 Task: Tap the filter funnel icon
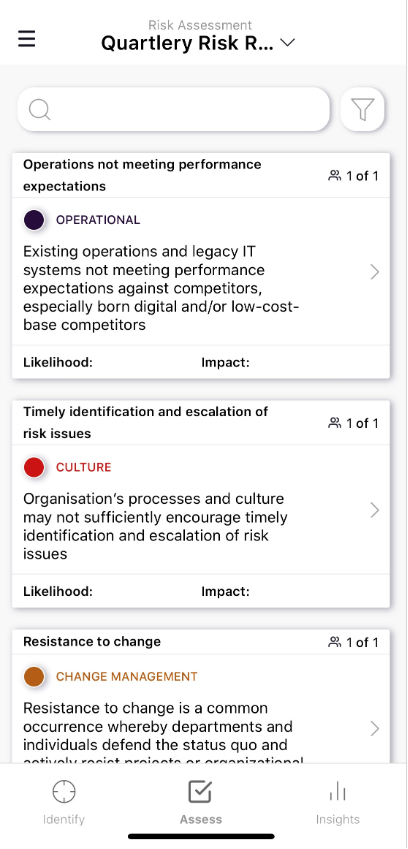[x=363, y=109]
